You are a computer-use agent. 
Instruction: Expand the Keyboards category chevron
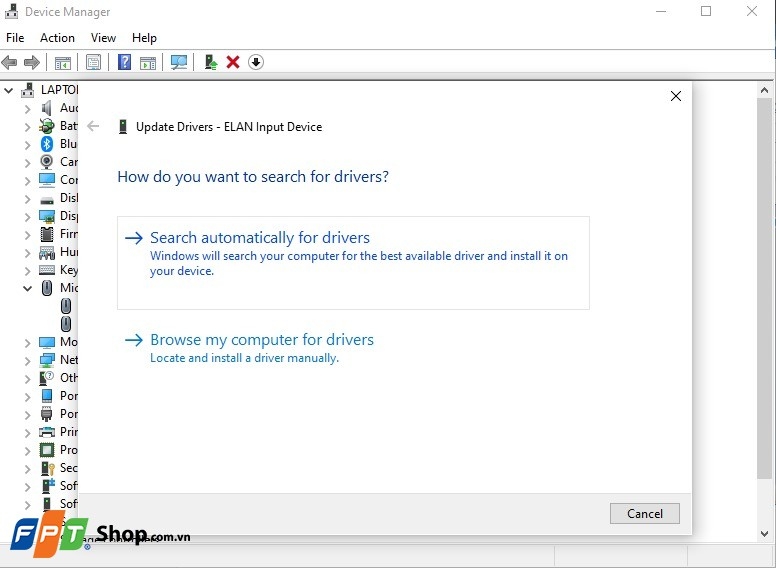[27, 271]
